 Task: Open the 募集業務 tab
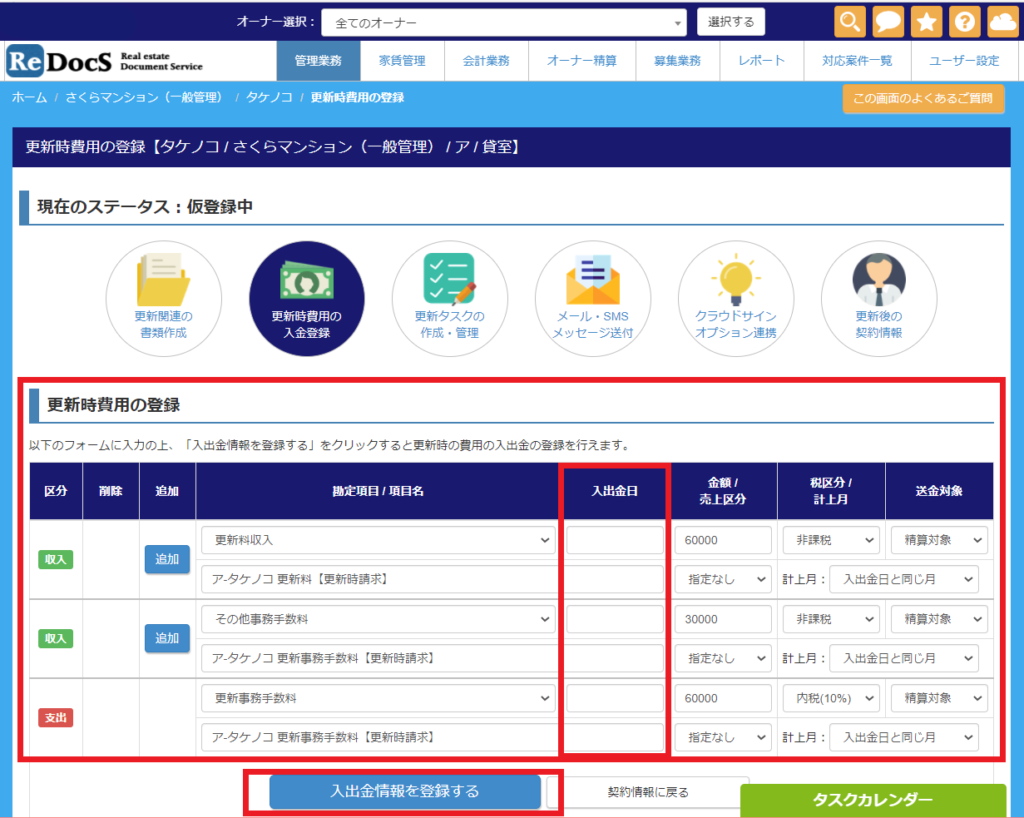point(677,61)
